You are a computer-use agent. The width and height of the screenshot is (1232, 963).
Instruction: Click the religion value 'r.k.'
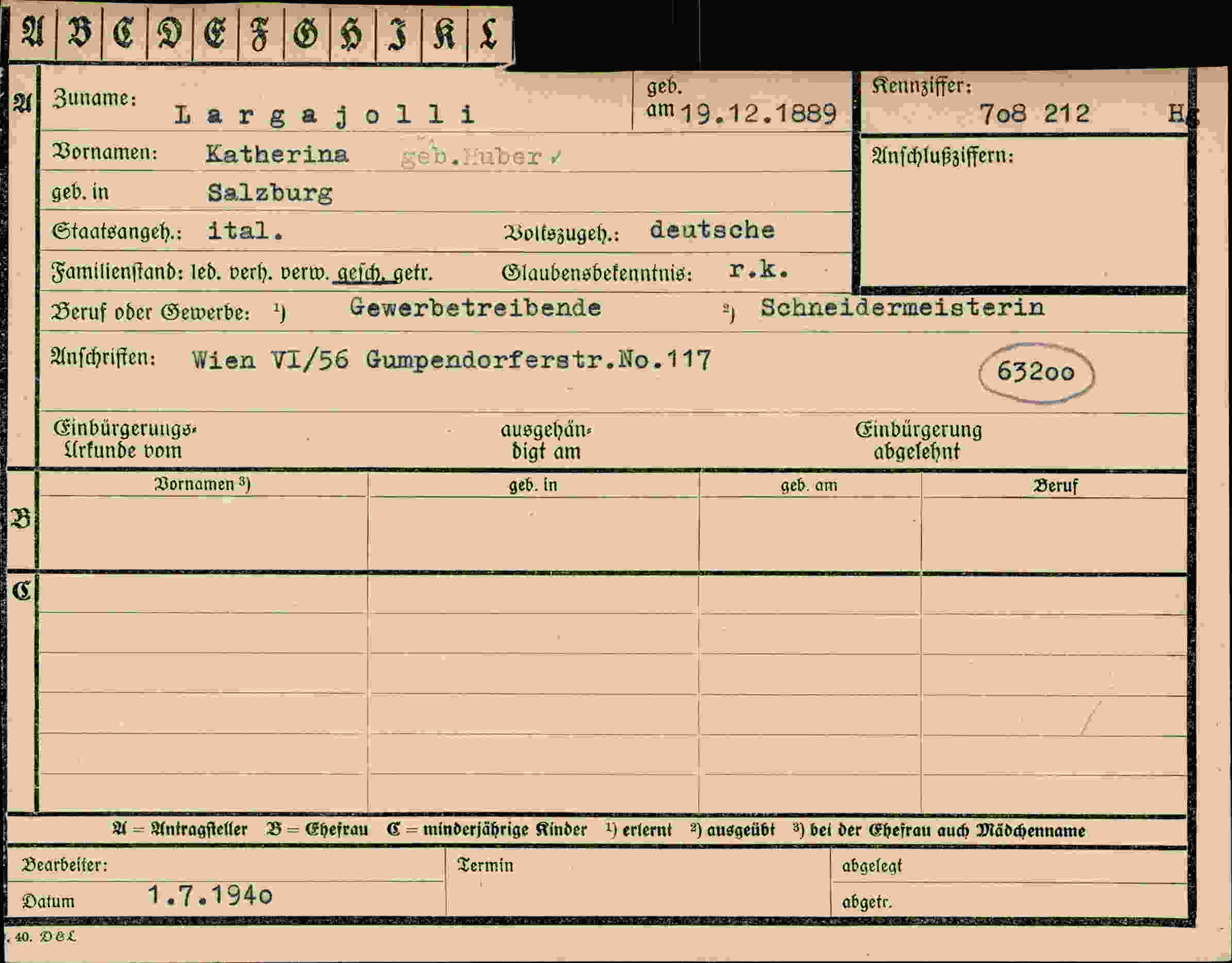(758, 270)
